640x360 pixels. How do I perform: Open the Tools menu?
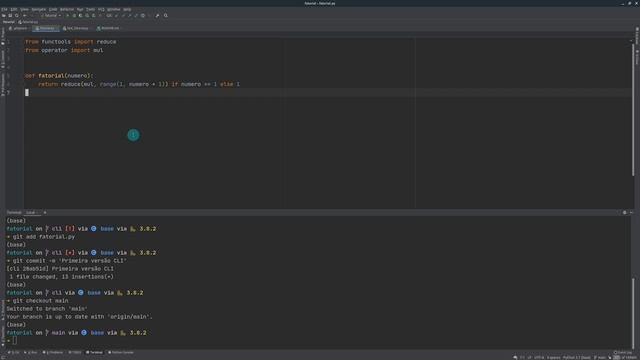(x=91, y=9)
